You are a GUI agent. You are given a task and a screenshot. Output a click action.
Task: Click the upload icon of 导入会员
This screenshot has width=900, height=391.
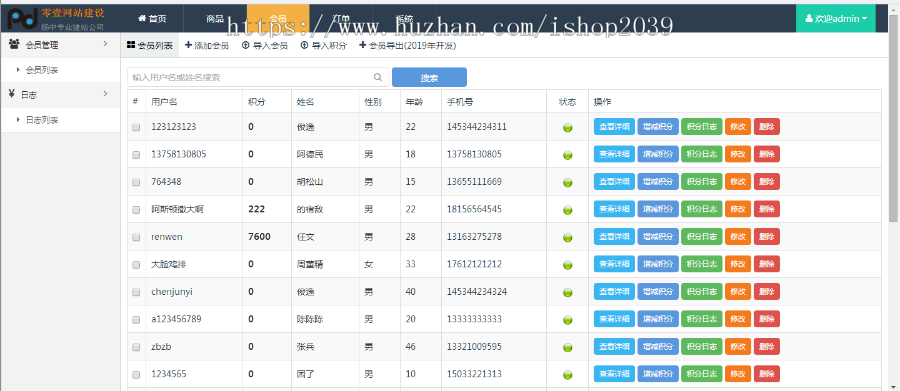tap(246, 45)
